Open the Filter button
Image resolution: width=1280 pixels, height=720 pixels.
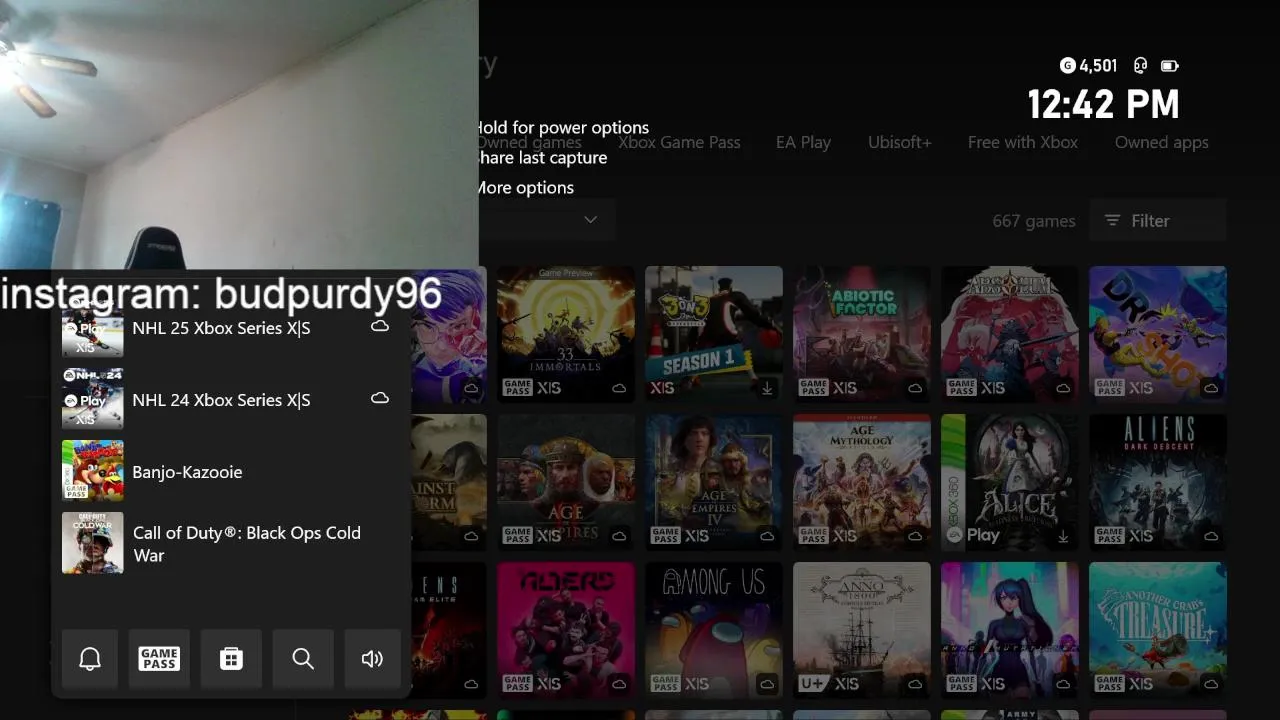tap(1158, 220)
